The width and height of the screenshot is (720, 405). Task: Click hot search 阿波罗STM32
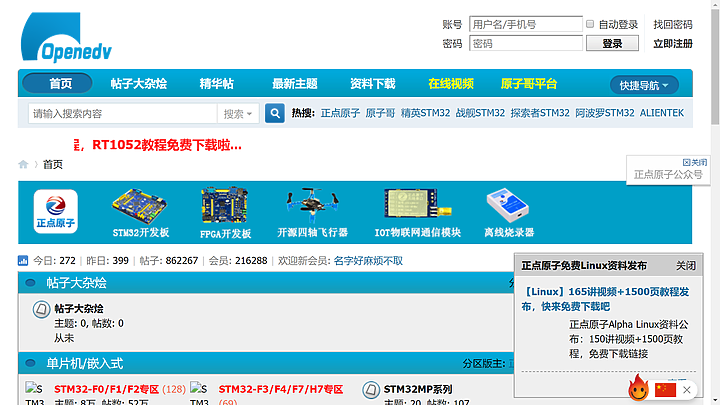(605, 113)
